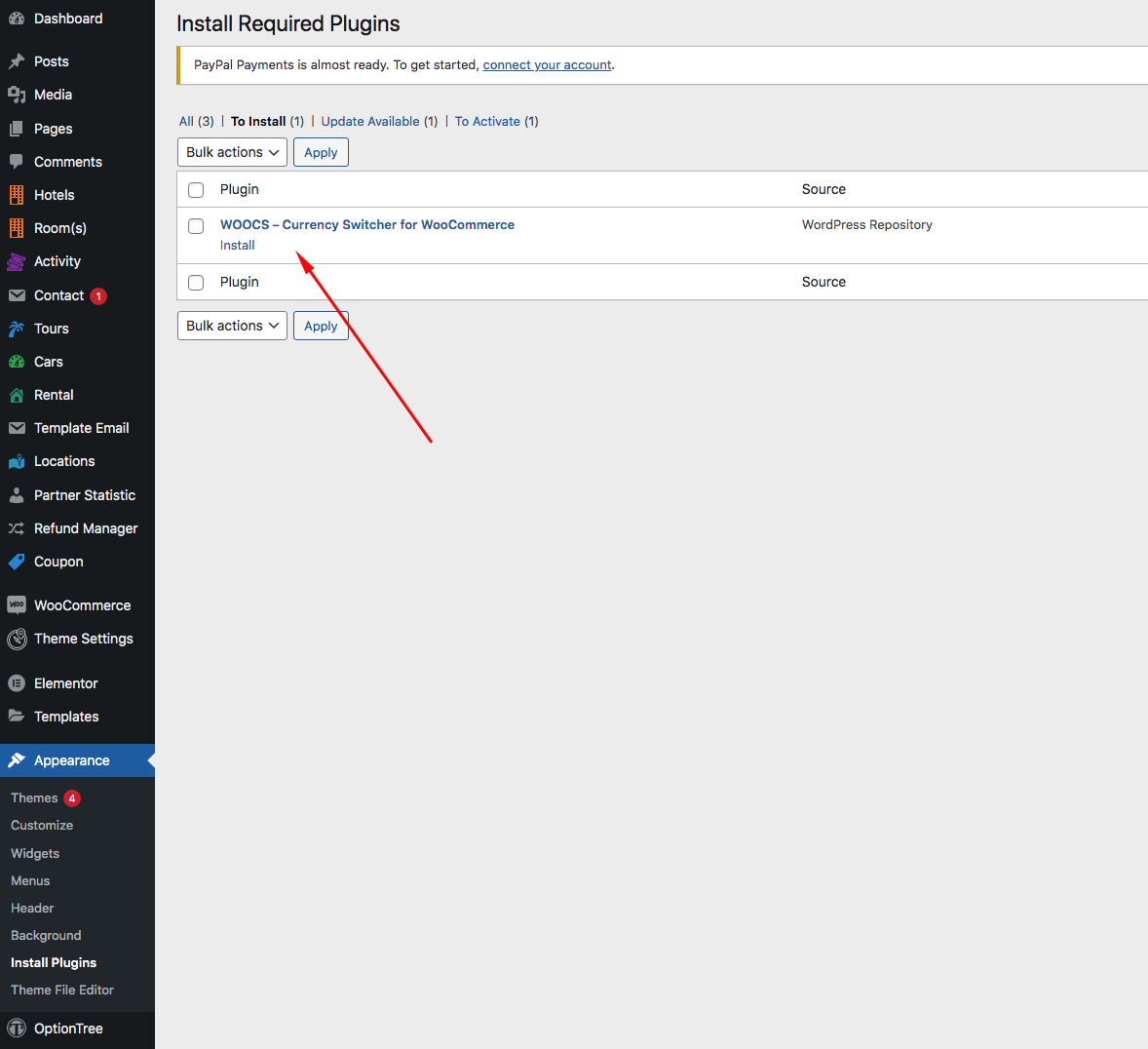1148x1049 pixels.
Task: Click the bottom Apply button
Action: [x=321, y=326]
